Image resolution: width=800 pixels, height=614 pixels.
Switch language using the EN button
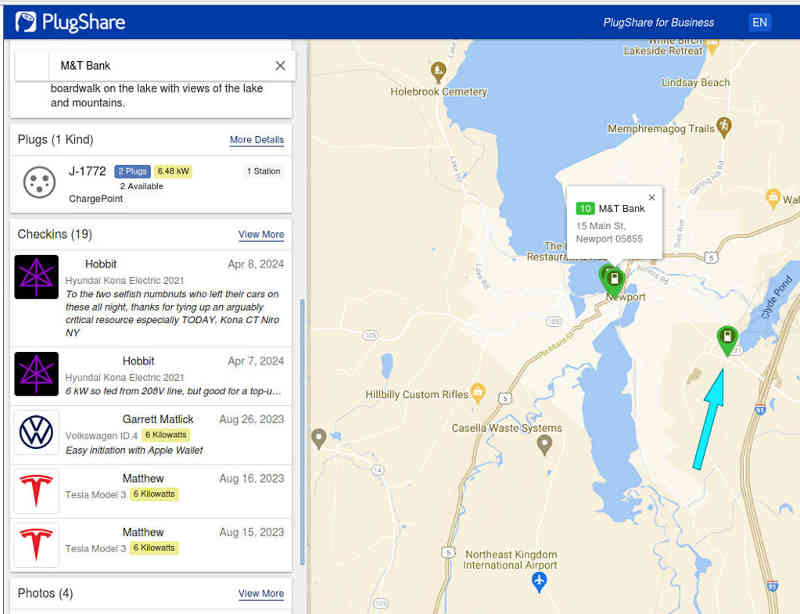pyautogui.click(x=759, y=21)
